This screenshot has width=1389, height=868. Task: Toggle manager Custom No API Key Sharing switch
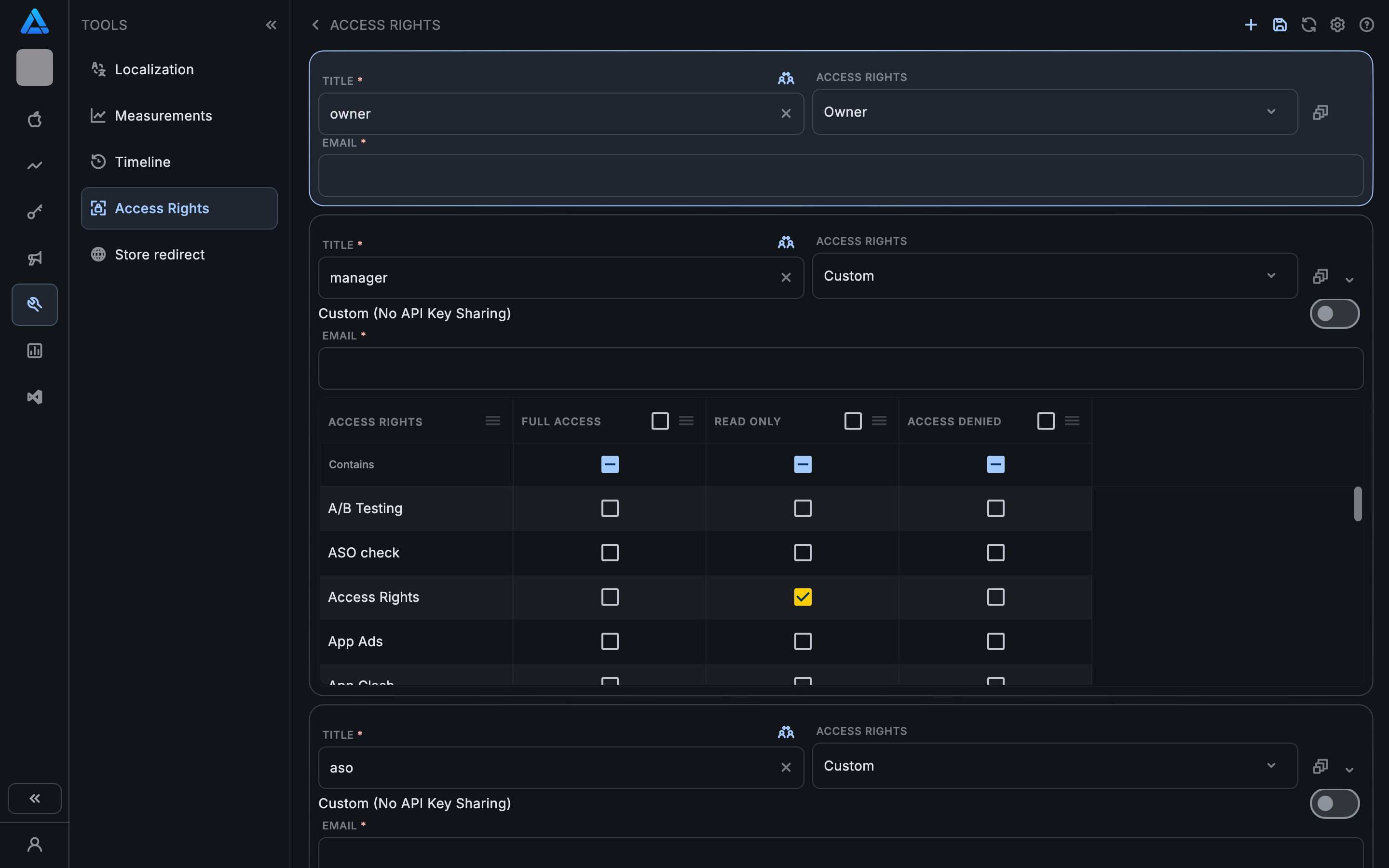1334,313
